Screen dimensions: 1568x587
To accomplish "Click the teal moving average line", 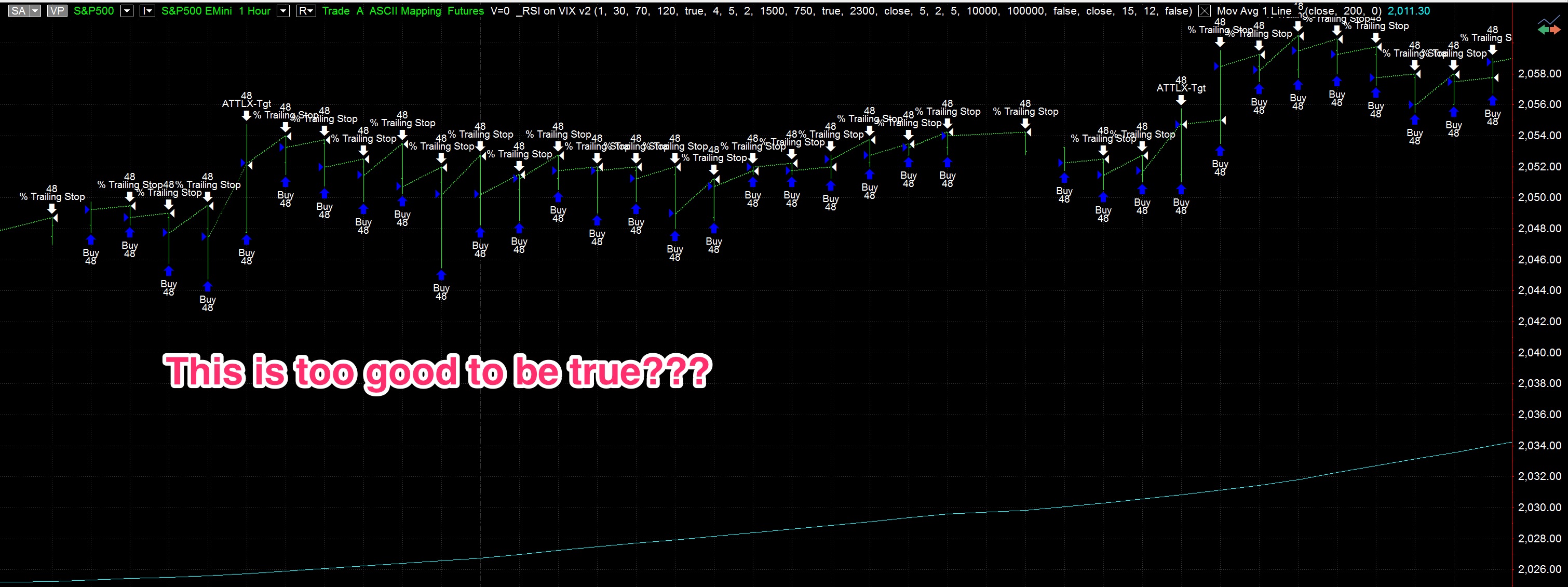I will click(755, 532).
